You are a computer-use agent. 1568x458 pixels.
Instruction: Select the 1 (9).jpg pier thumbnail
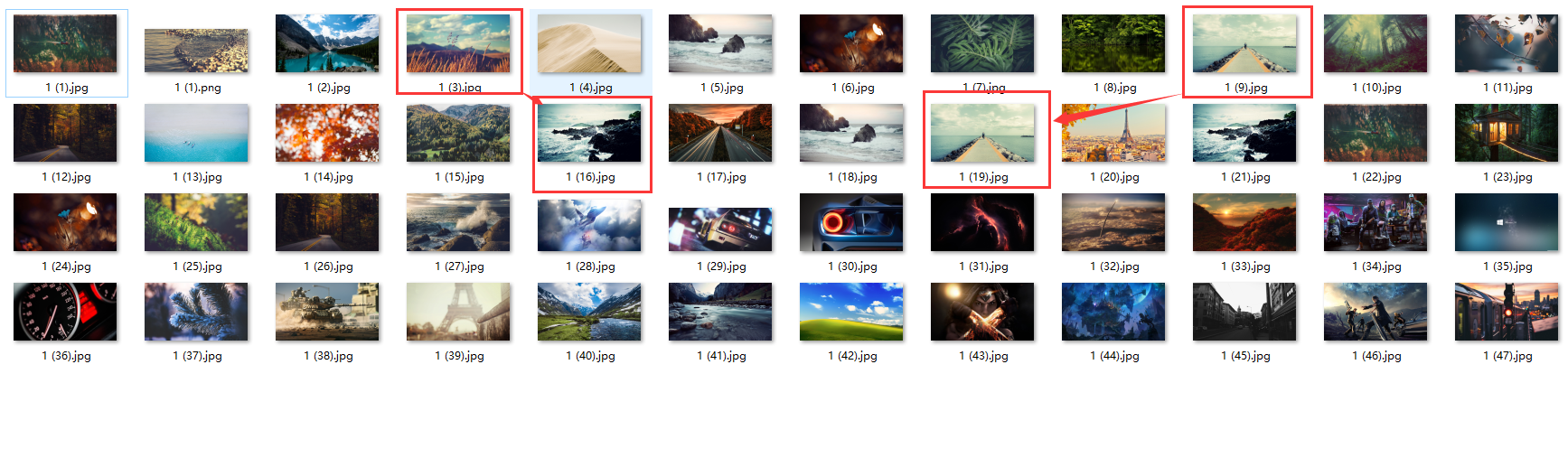[1244, 43]
